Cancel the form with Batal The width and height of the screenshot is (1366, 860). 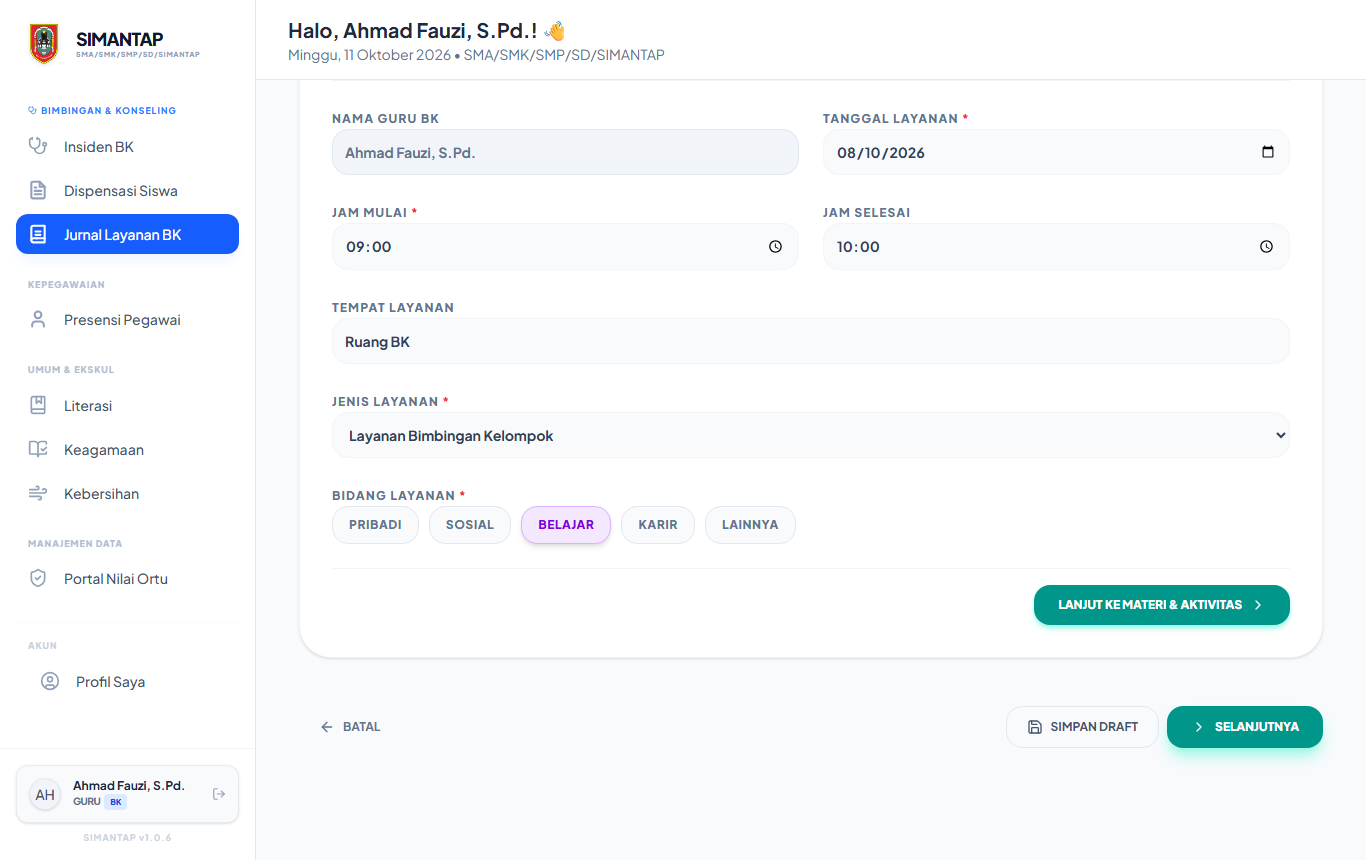point(350,727)
